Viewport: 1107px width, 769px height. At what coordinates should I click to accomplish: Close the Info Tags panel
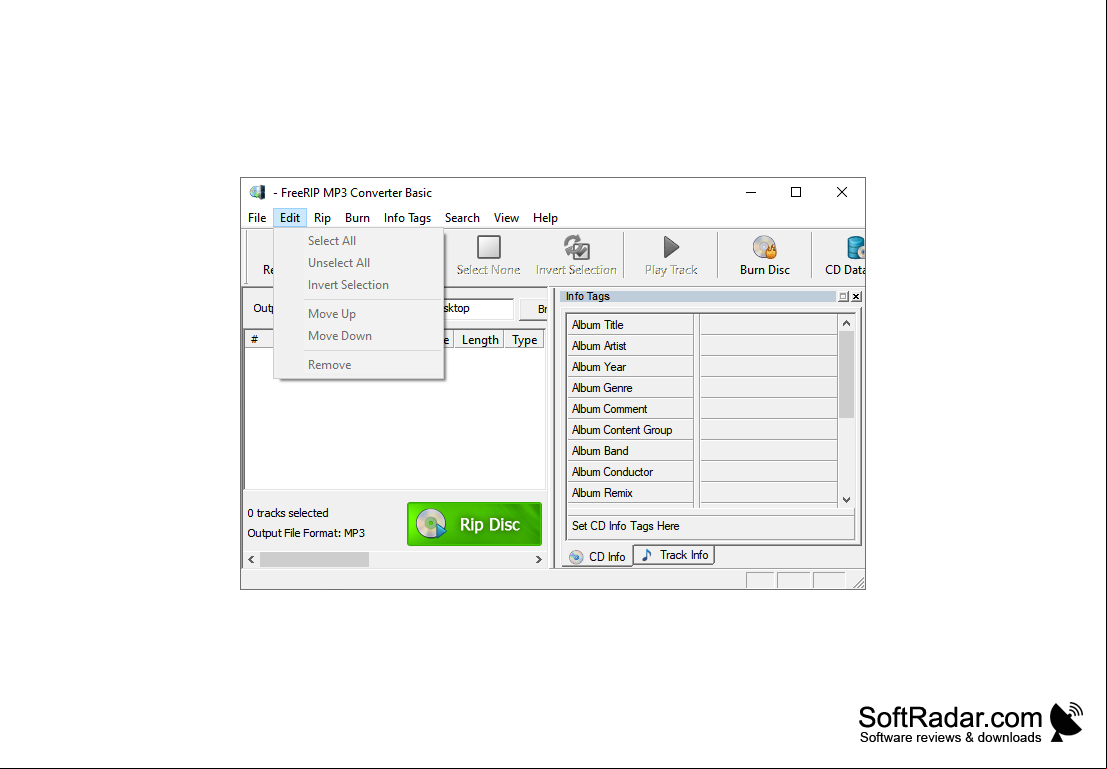tap(856, 297)
